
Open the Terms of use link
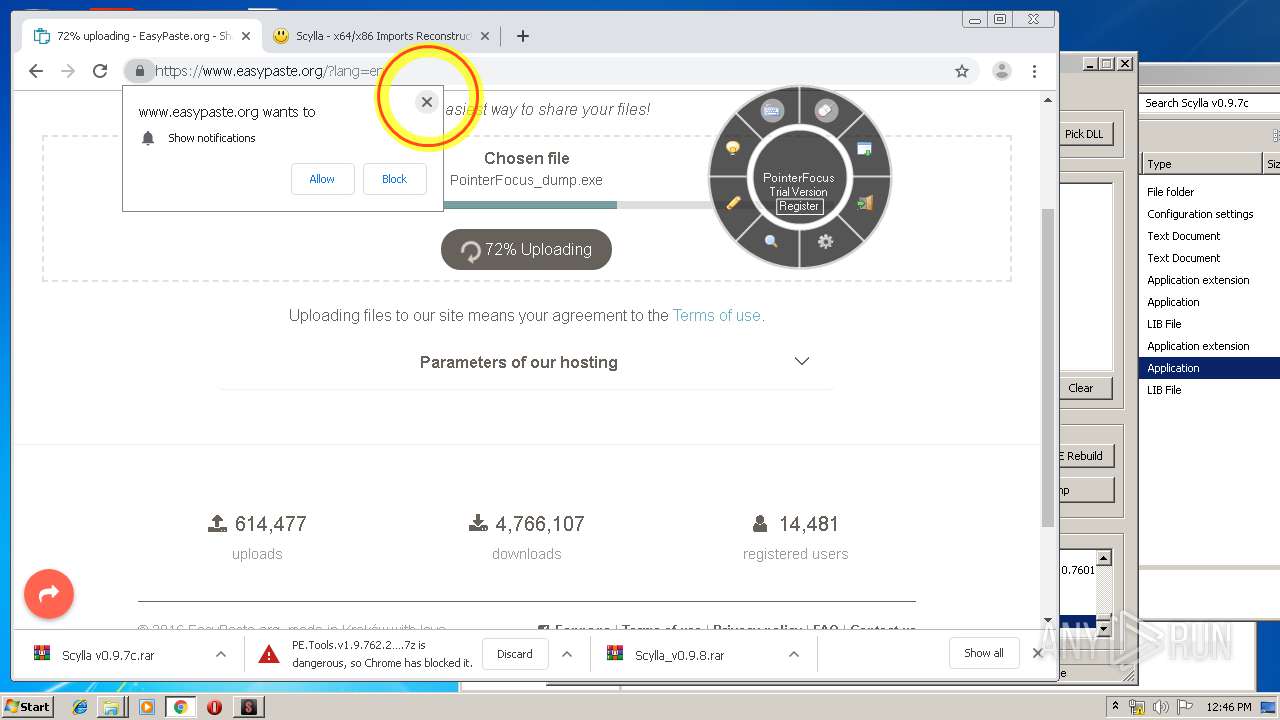pyautogui.click(x=717, y=315)
